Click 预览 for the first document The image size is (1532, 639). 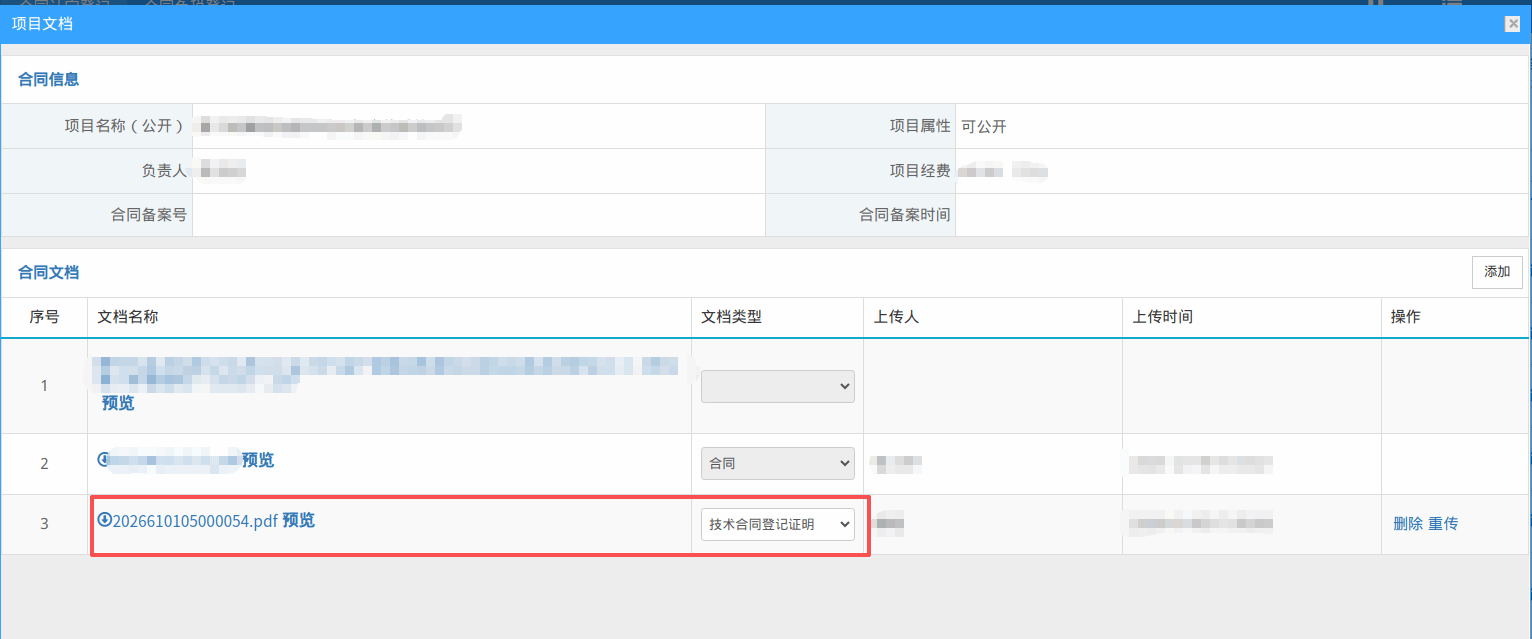pyautogui.click(x=118, y=403)
